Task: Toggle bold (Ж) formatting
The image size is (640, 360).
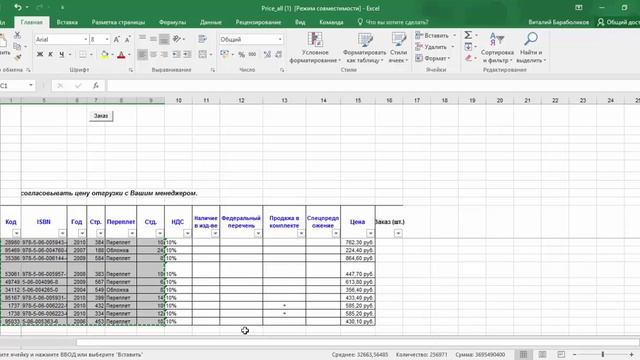Action: coord(40,54)
